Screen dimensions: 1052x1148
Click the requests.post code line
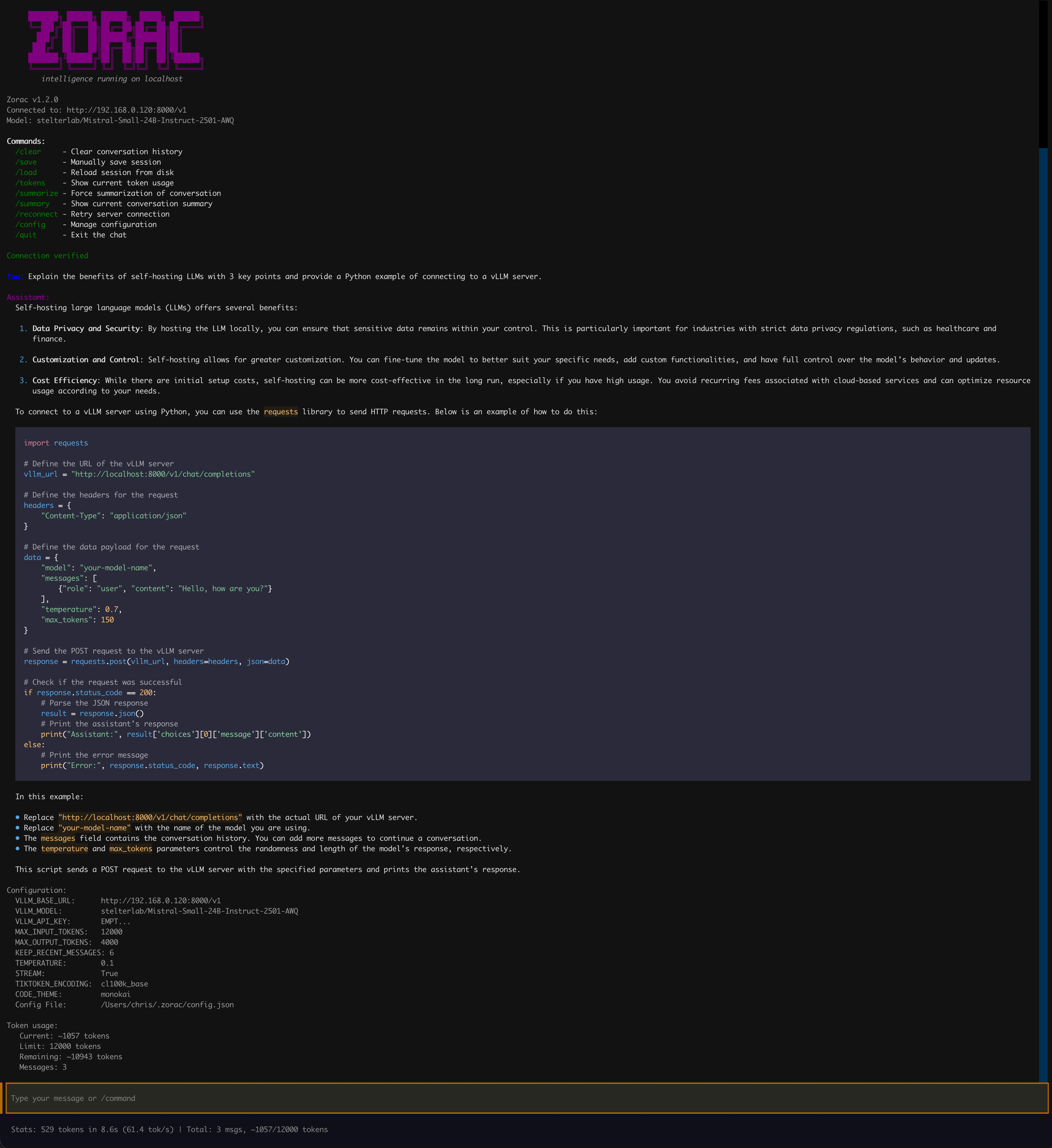pyautogui.click(x=157, y=662)
